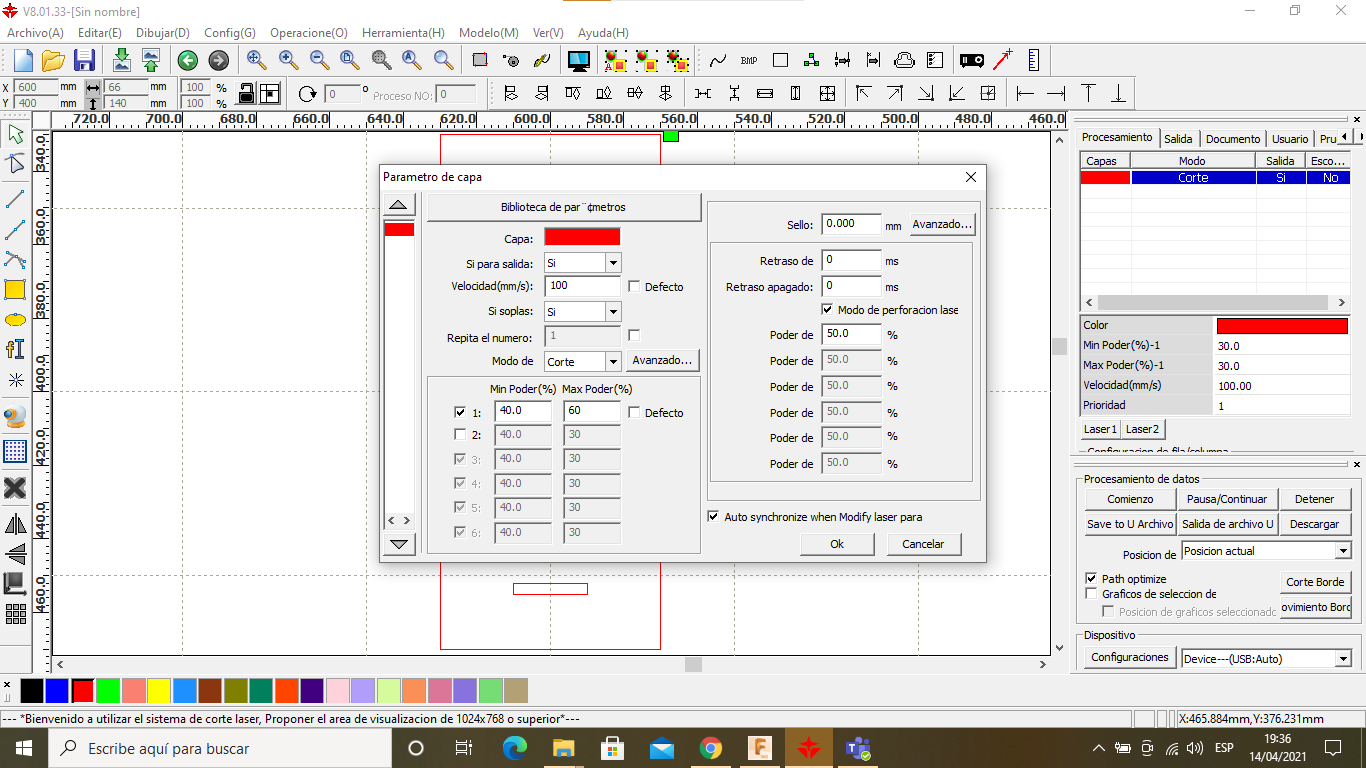Click the Configuraciones button
Screen dimensions: 1366x768
(1130, 657)
